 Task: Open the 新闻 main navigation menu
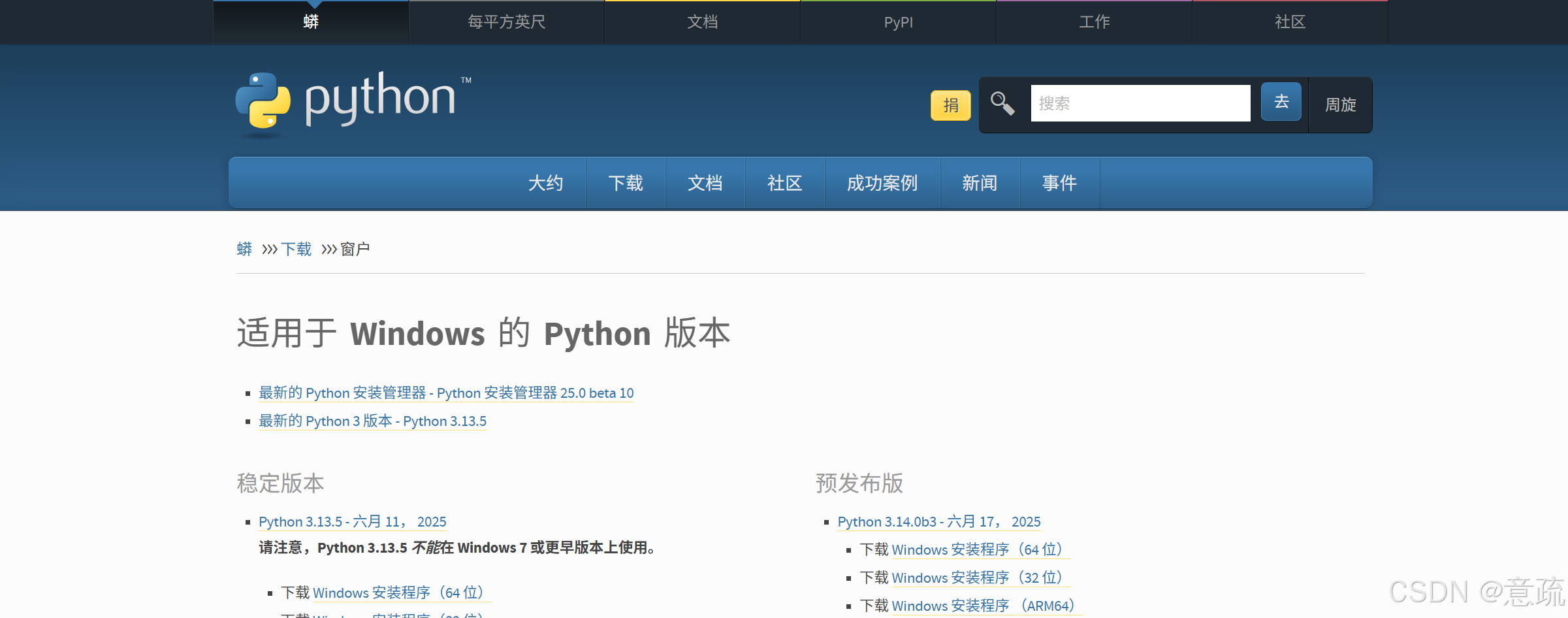pos(980,183)
